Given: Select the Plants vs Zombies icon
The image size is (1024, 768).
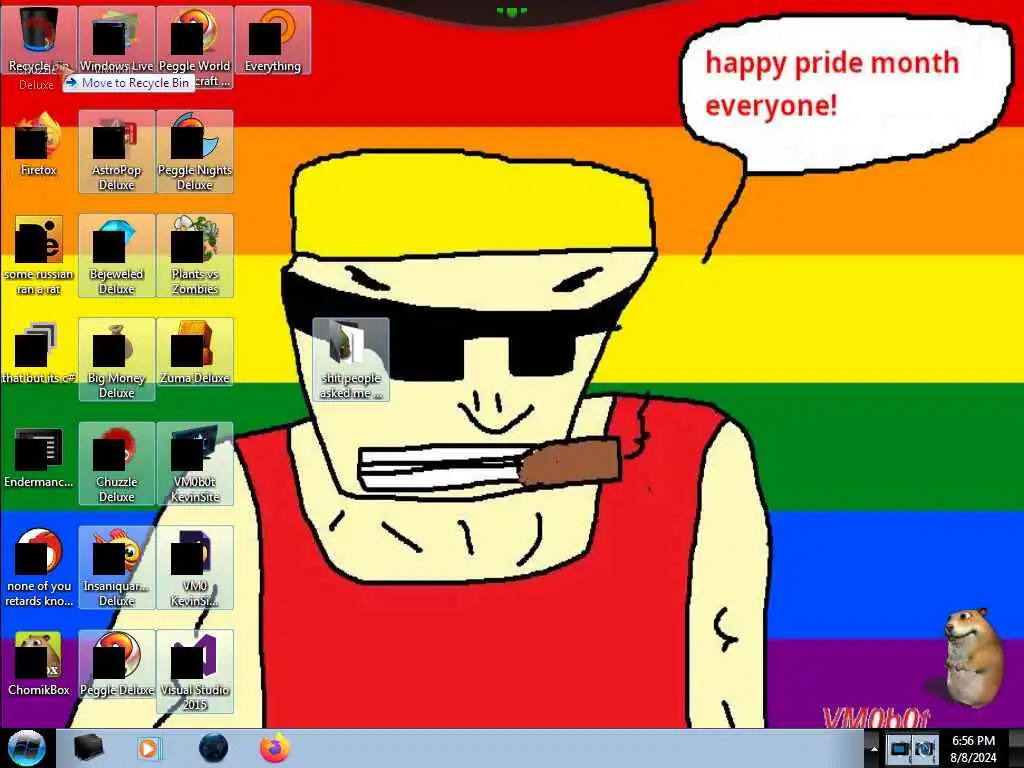Looking at the screenshot, I should click(195, 255).
